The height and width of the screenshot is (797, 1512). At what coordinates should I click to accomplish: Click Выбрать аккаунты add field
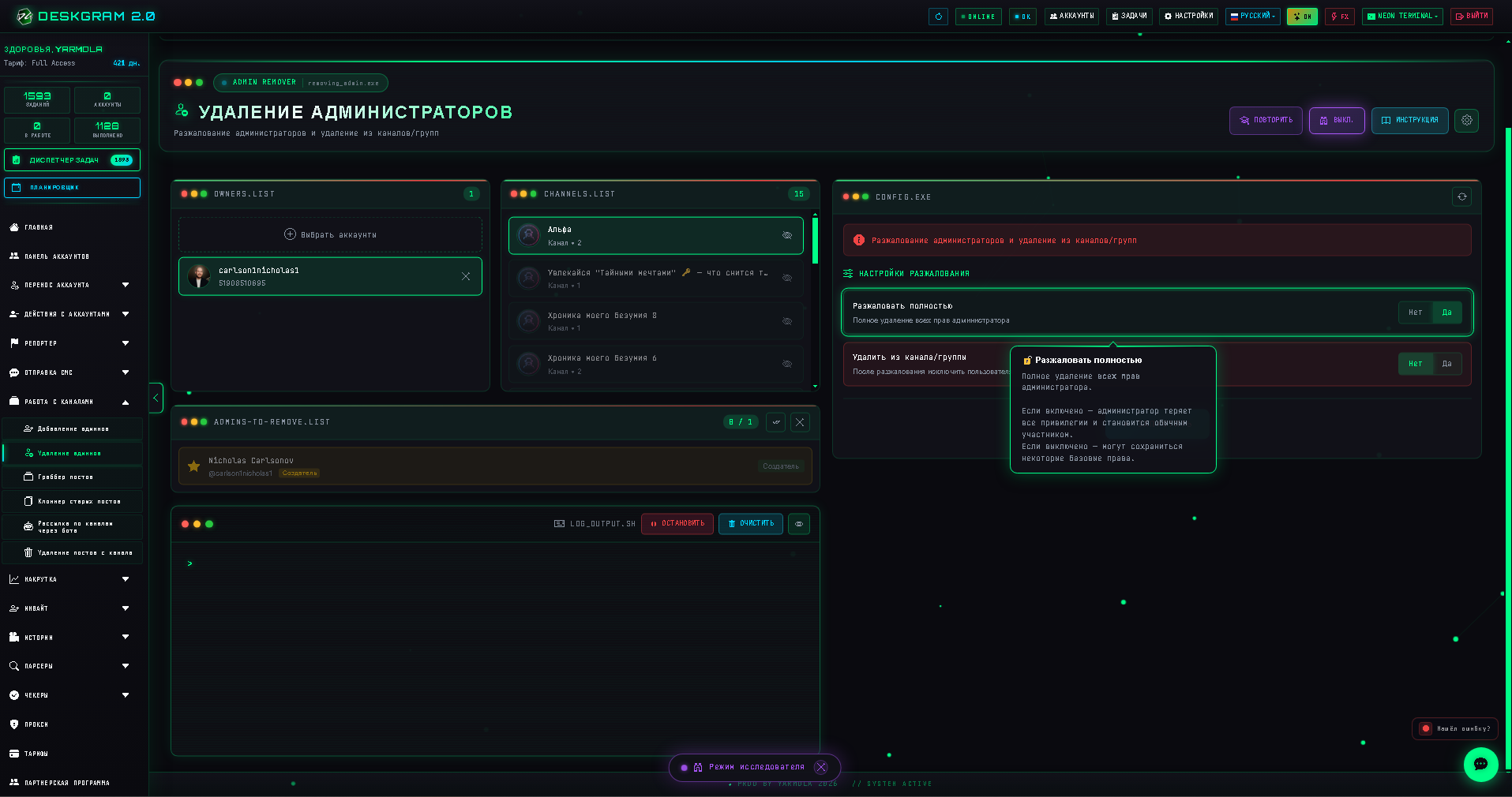[330, 234]
